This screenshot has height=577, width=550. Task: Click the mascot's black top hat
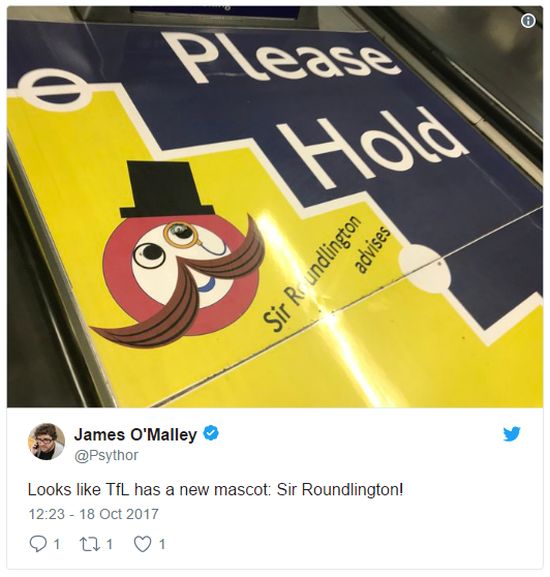click(x=166, y=189)
